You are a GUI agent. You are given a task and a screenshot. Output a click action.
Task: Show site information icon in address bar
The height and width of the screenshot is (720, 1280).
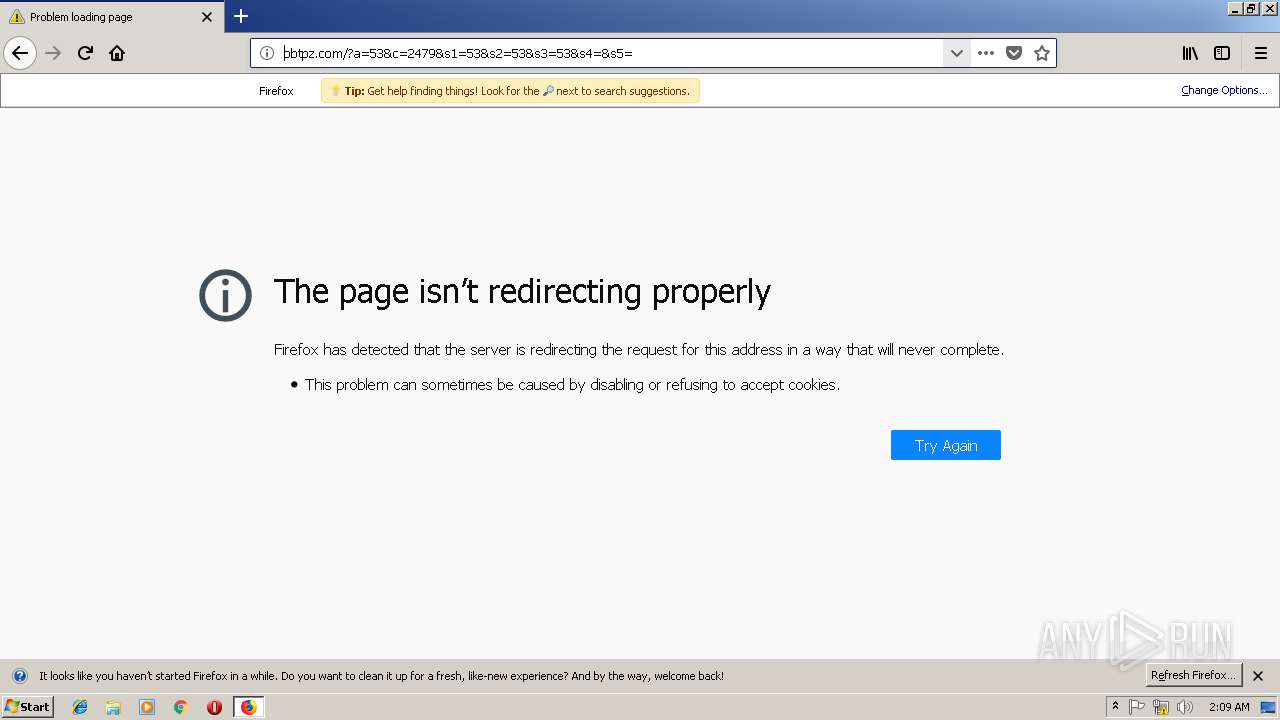pos(267,53)
